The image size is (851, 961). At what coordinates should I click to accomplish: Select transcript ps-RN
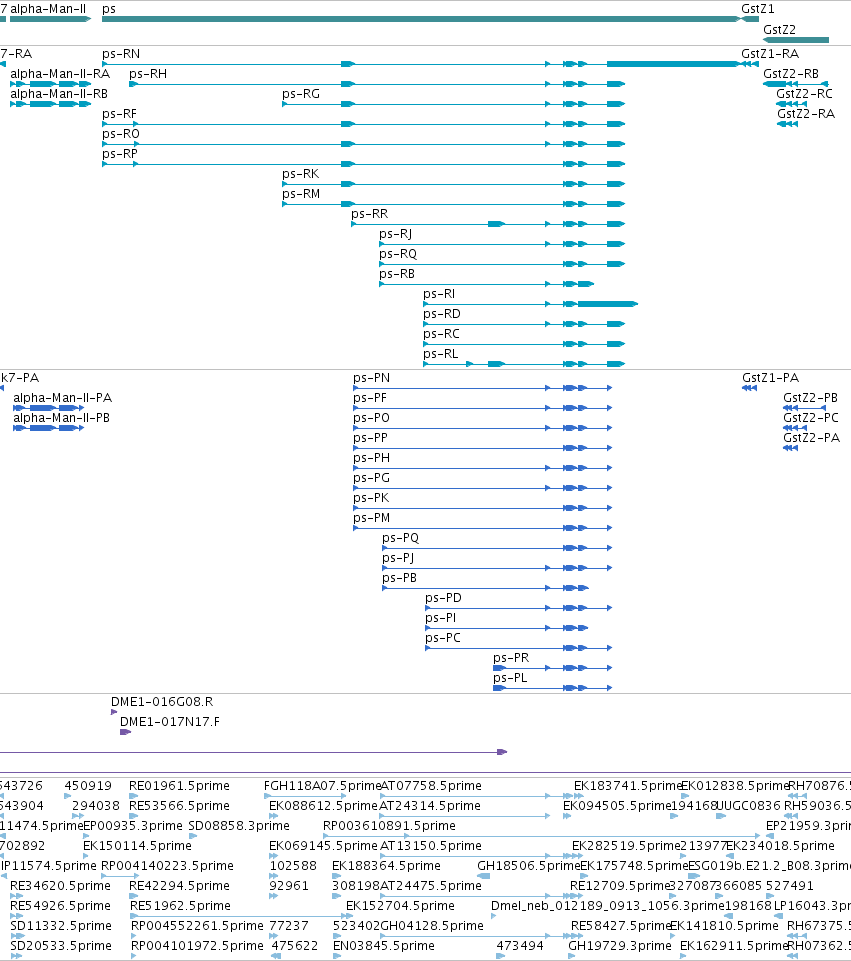coord(422,64)
